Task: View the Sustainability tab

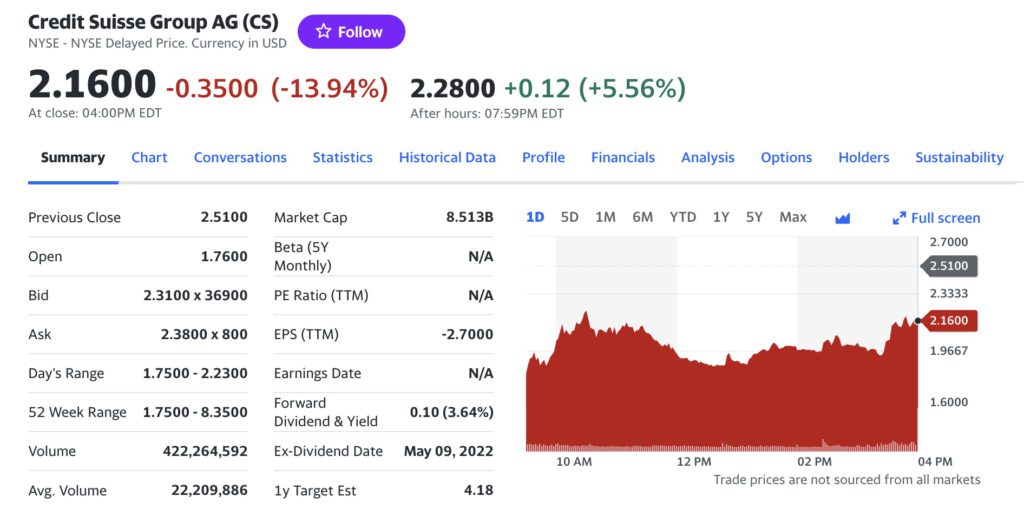Action: coord(959,158)
